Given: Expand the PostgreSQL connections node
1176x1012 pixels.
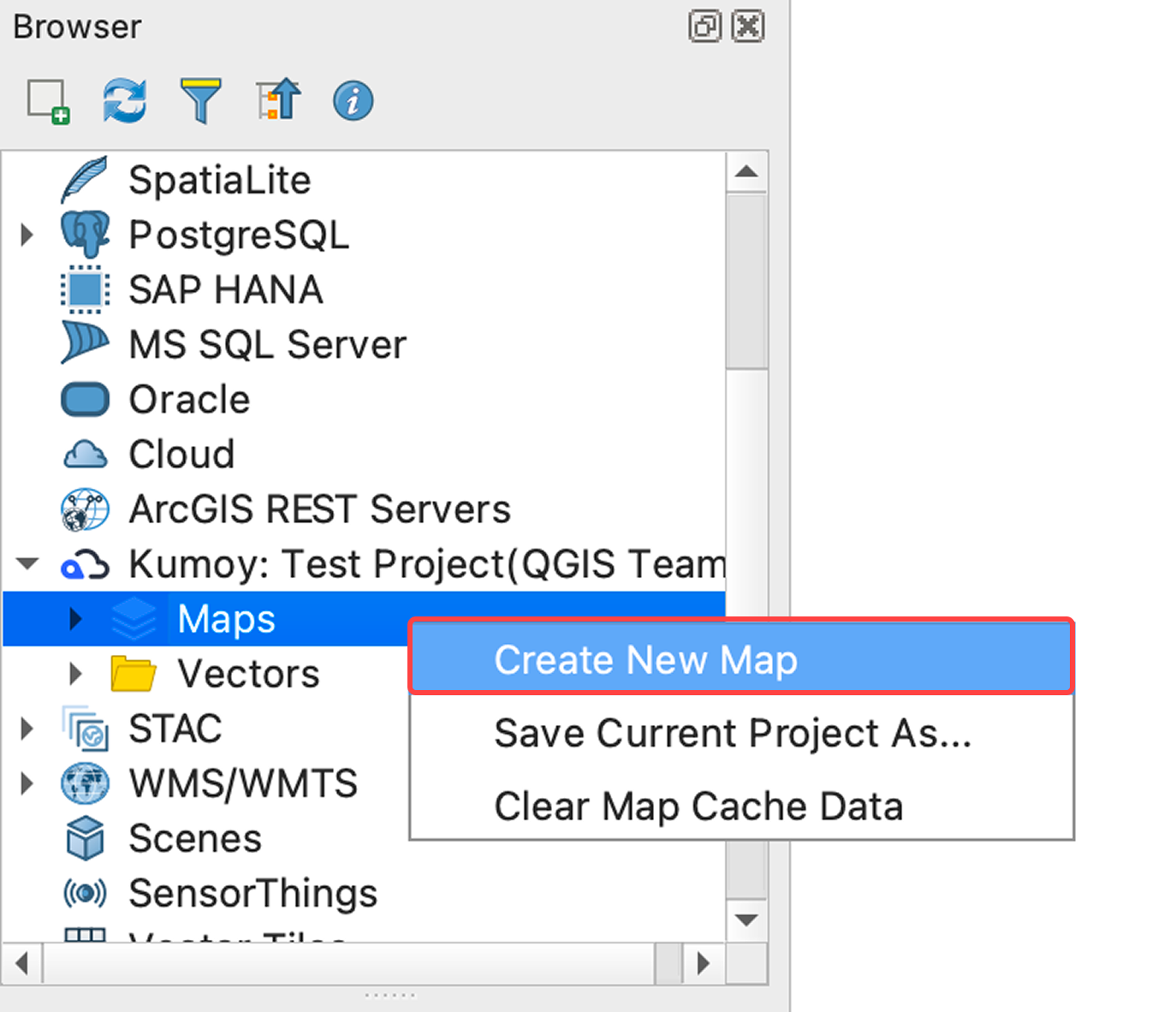Looking at the screenshot, I should [27, 235].
